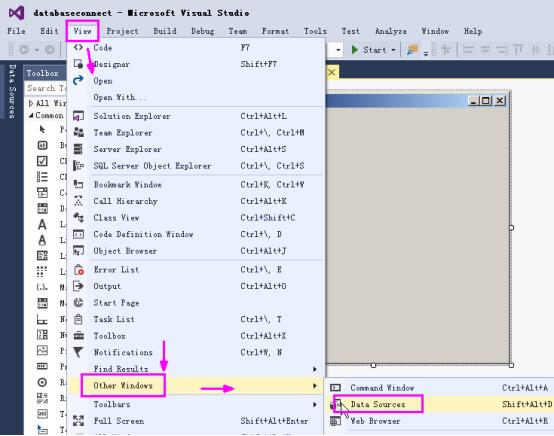554x436 pixels.
Task: Open the Test menu
Action: click(x=350, y=31)
